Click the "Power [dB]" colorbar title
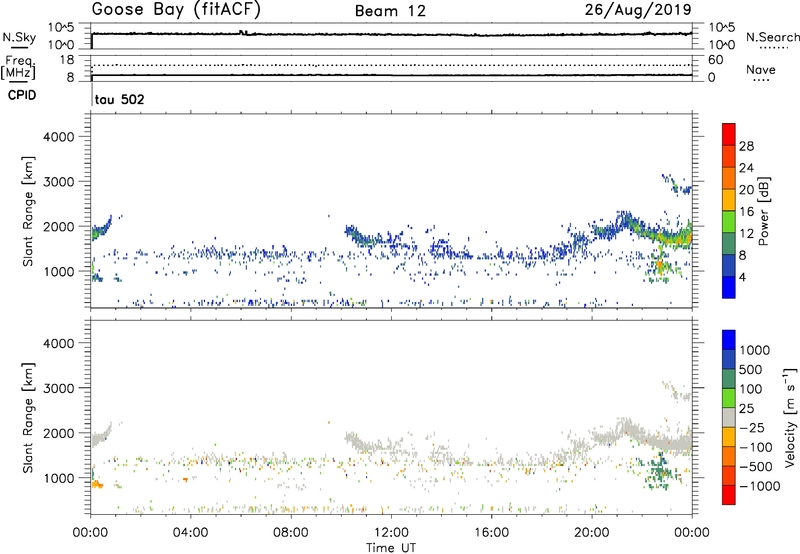800x554 pixels. coord(763,211)
